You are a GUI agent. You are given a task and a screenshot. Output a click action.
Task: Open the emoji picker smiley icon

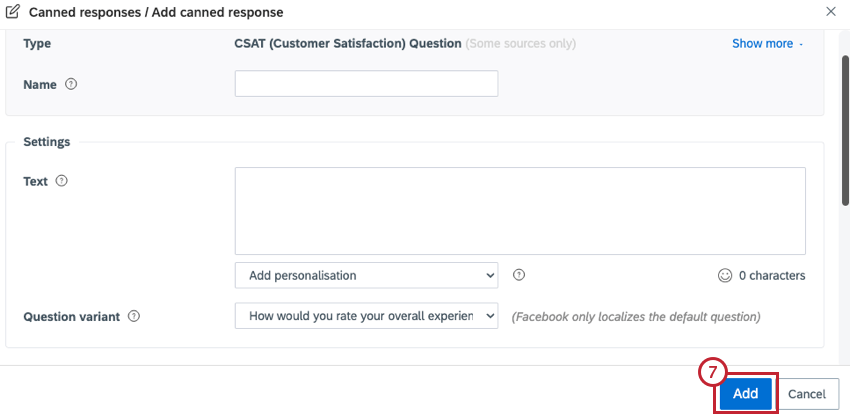tap(725, 276)
